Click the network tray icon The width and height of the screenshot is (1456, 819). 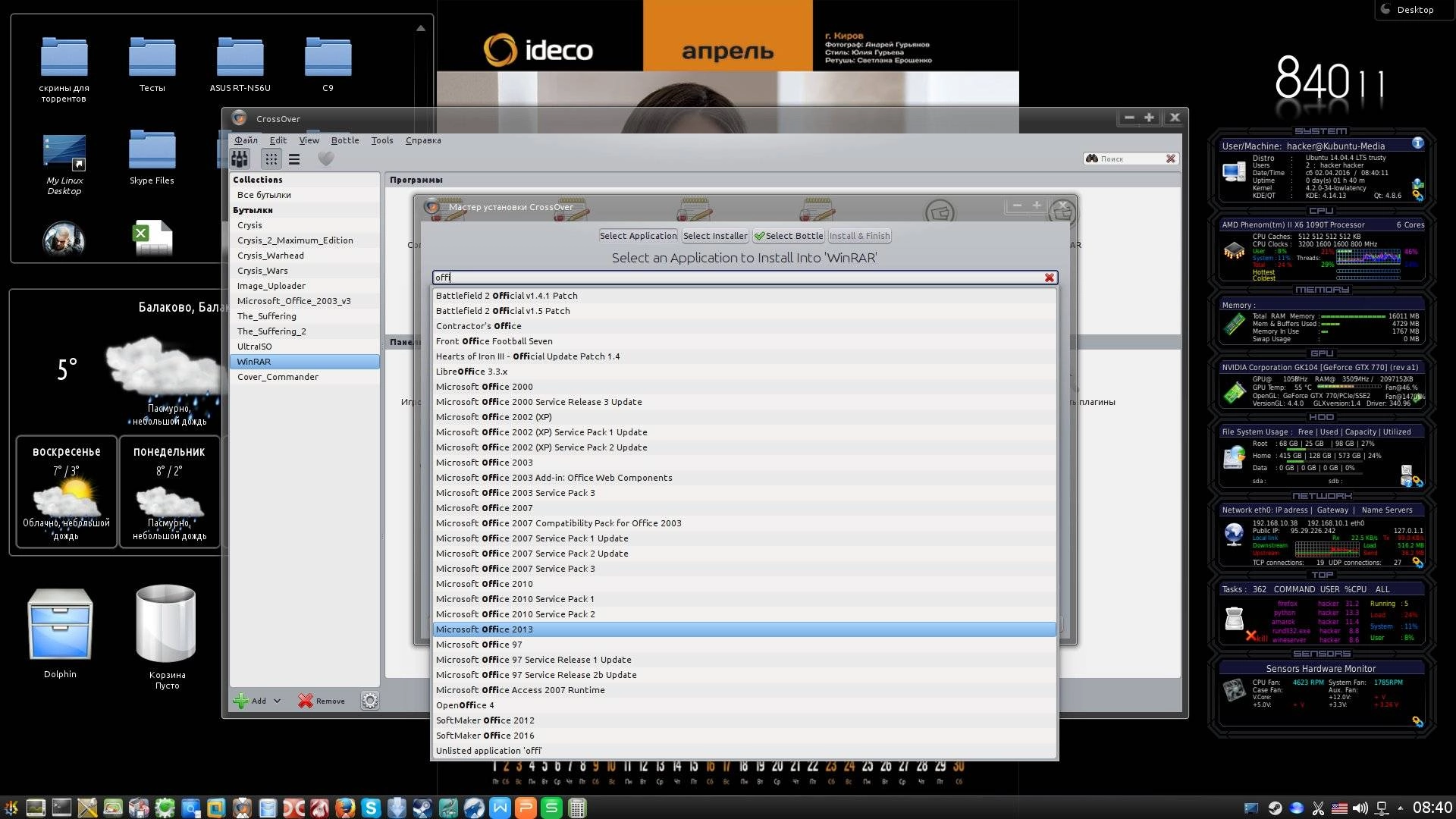click(1382, 808)
